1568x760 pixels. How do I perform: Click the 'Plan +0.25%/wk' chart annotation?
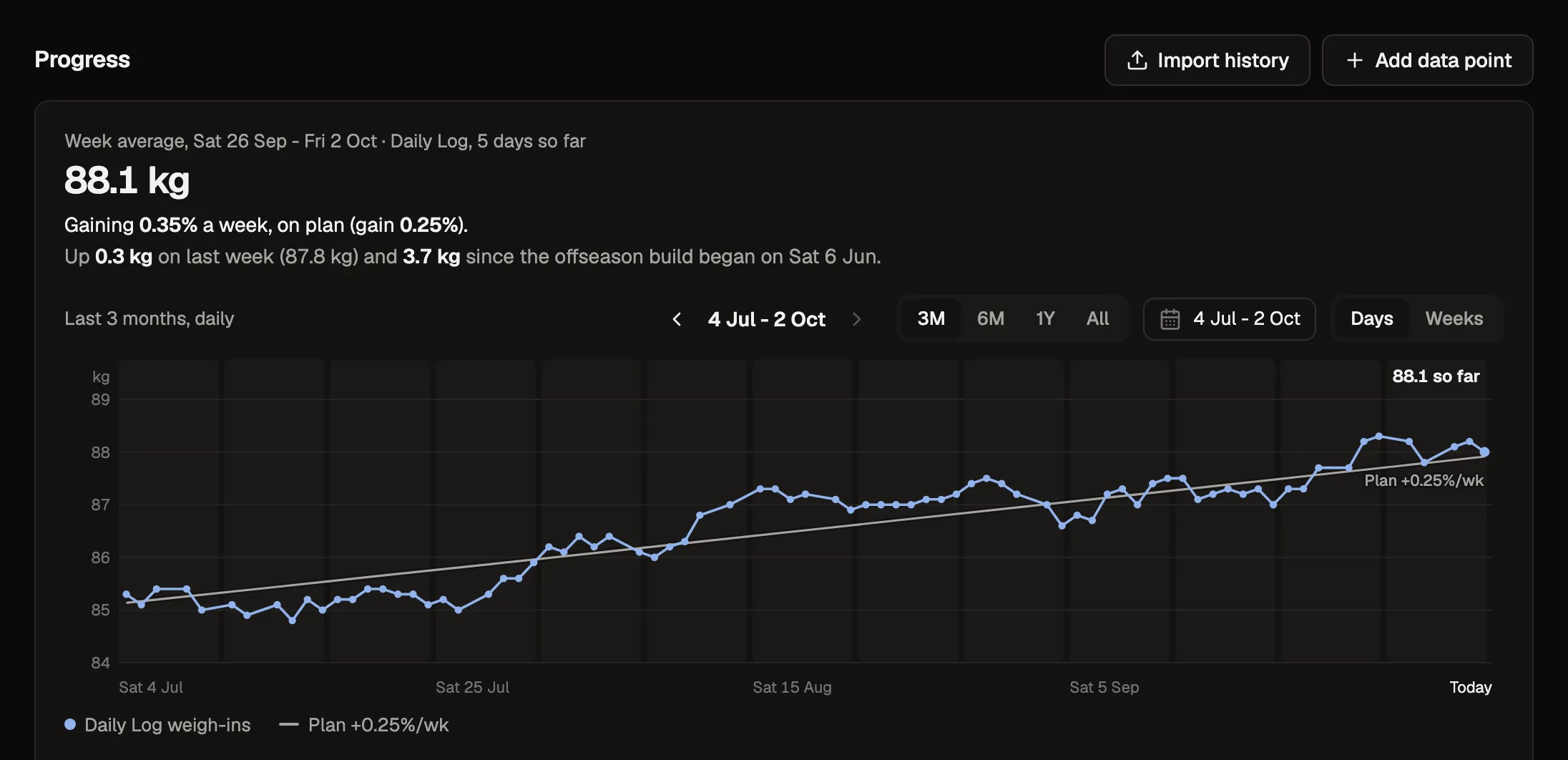[1424, 480]
